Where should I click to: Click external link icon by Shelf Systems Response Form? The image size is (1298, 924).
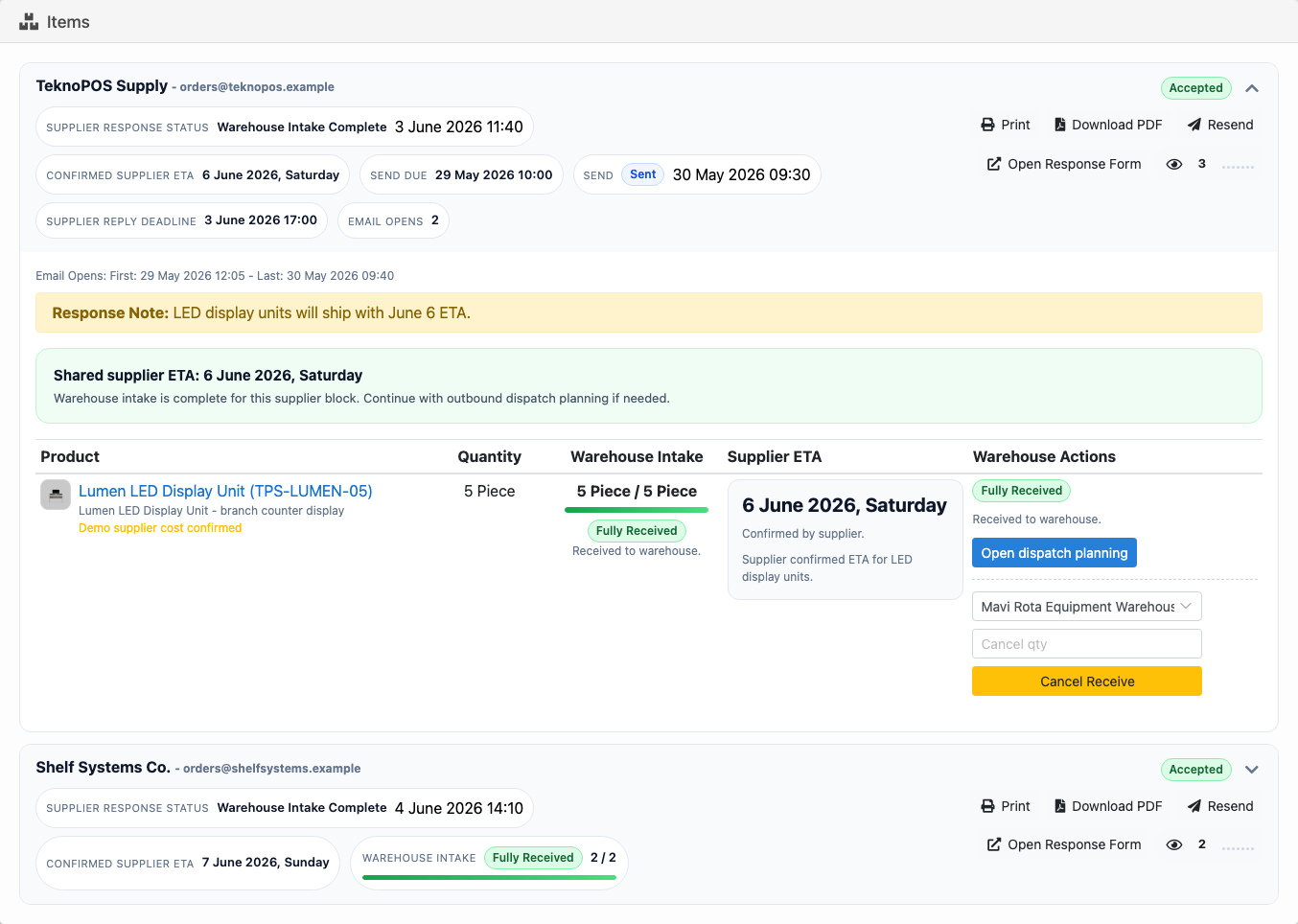994,844
